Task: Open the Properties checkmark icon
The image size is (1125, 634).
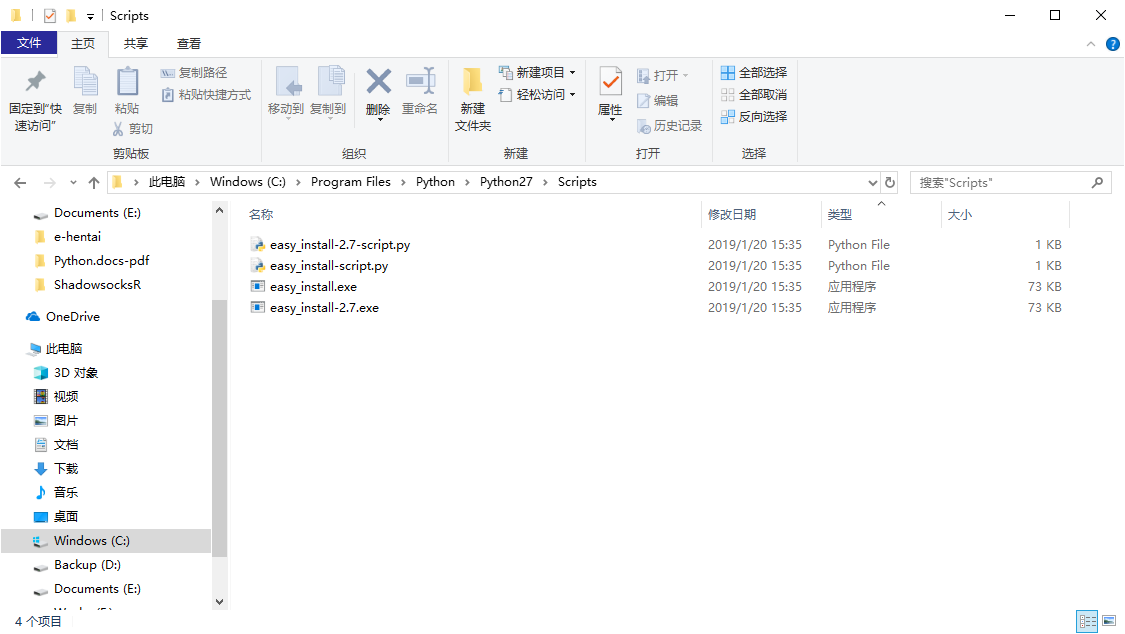Action: tap(611, 83)
